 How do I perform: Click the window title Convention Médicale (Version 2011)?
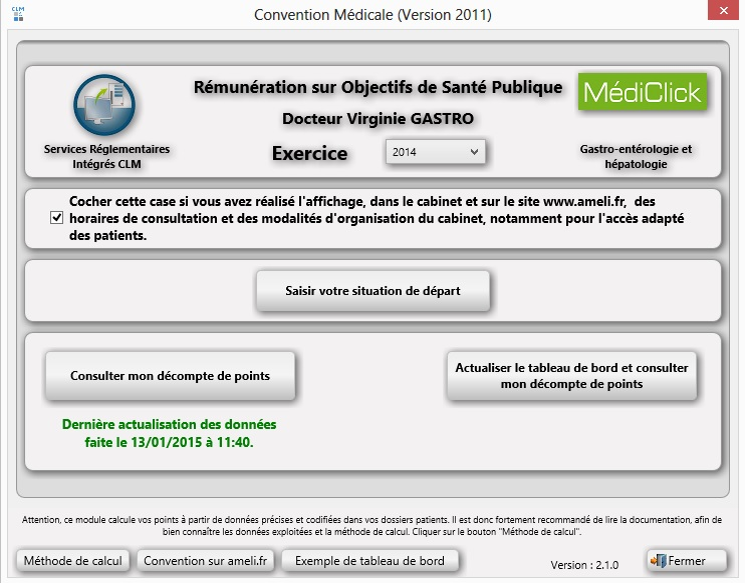click(x=372, y=15)
